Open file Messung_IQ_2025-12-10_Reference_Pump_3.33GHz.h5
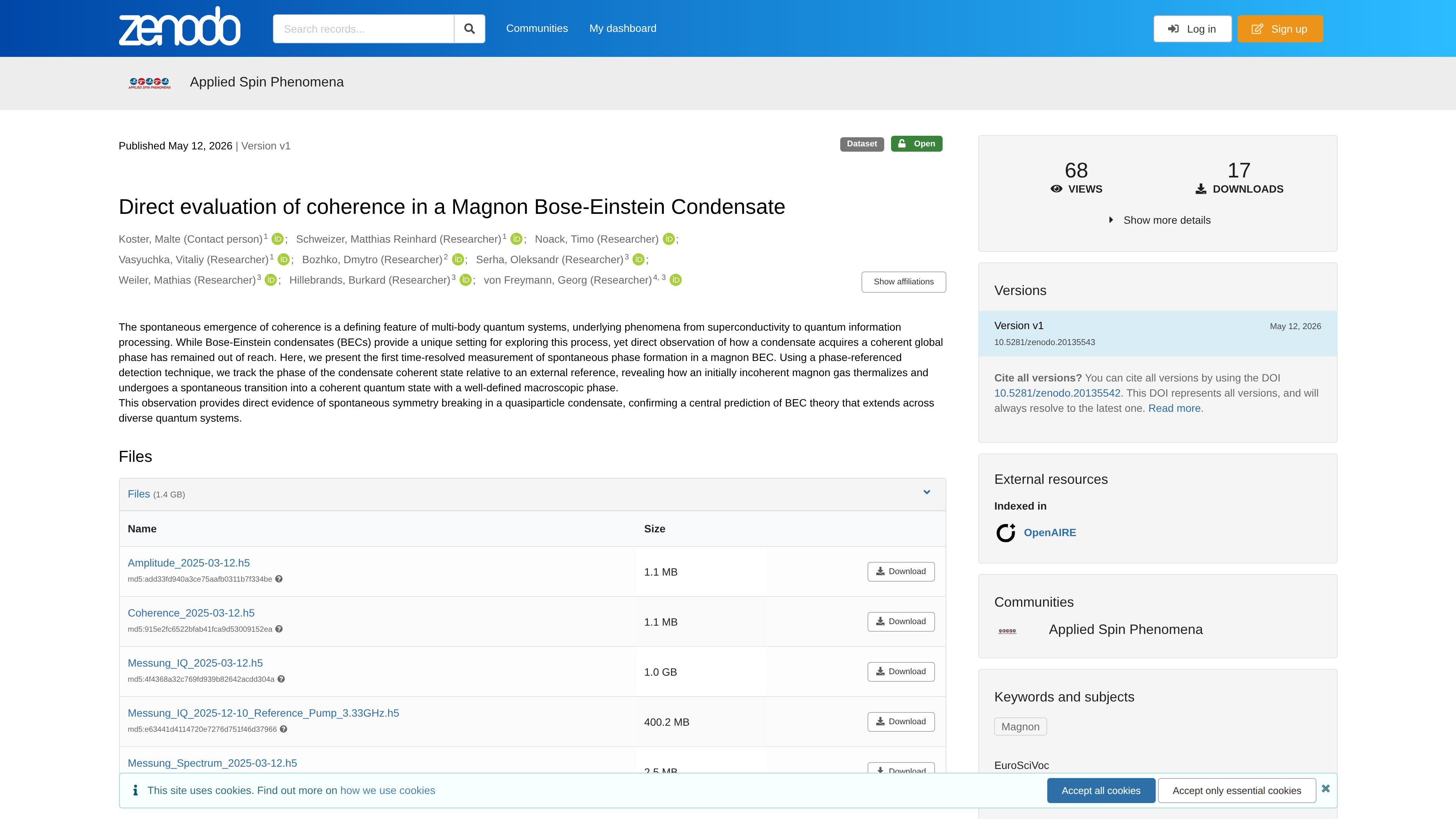The height and width of the screenshot is (819, 1456). (x=264, y=713)
